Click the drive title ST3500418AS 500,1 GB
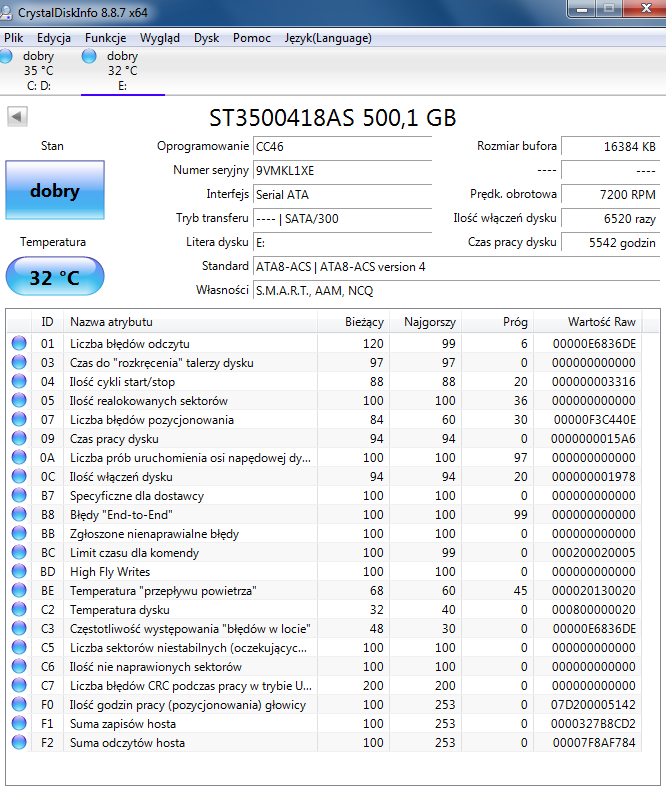The height and width of the screenshot is (791, 666). [333, 118]
